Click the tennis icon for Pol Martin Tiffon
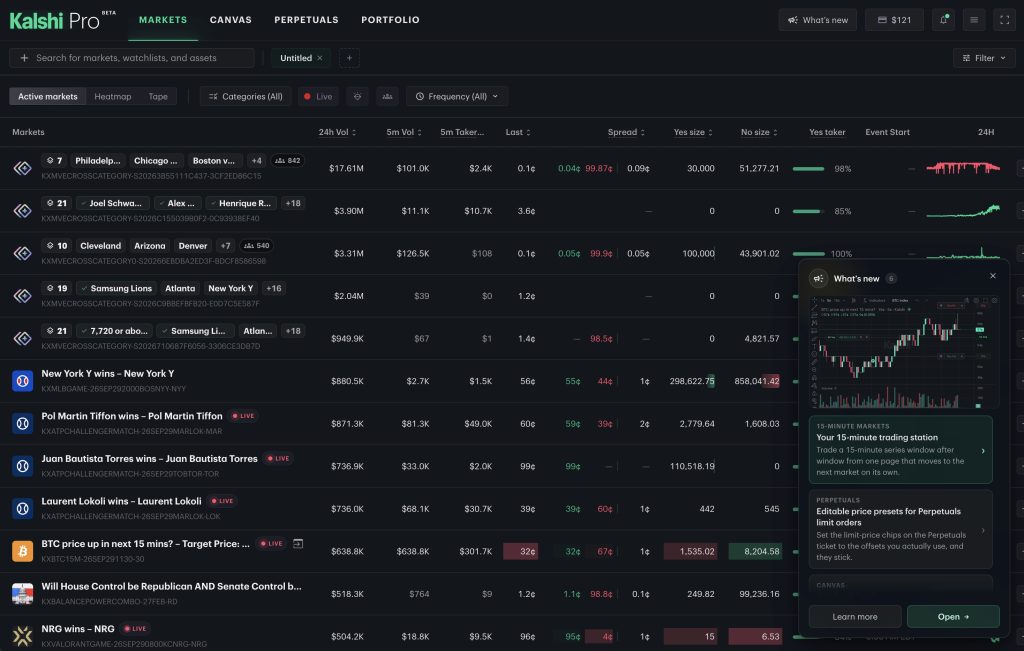The height and width of the screenshot is (651, 1024). pyautogui.click(x=23, y=423)
